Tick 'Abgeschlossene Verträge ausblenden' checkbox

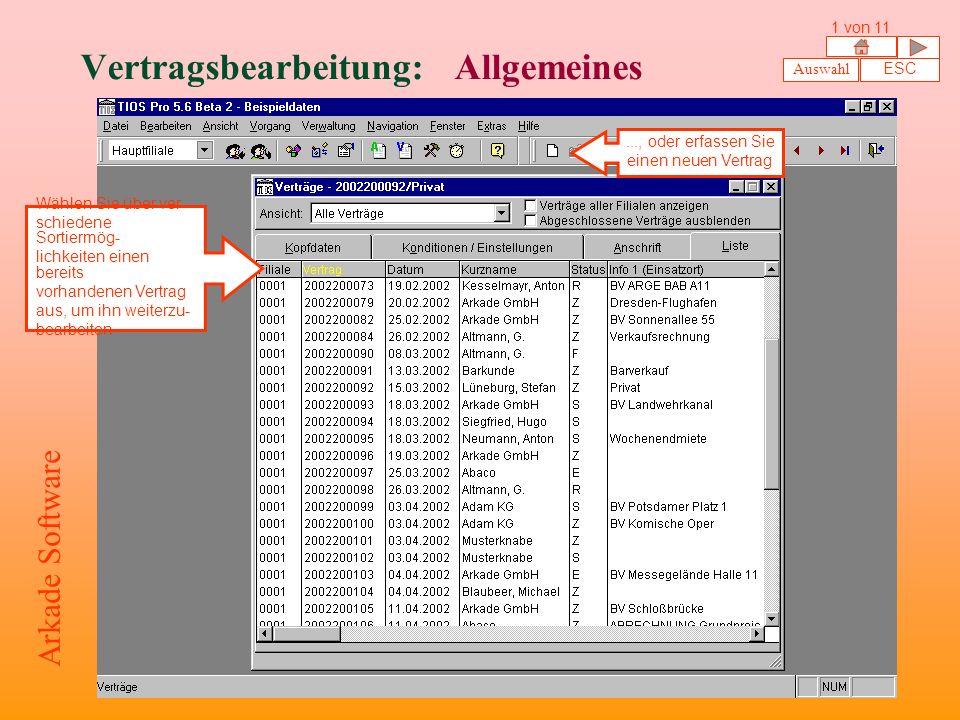(x=530, y=220)
